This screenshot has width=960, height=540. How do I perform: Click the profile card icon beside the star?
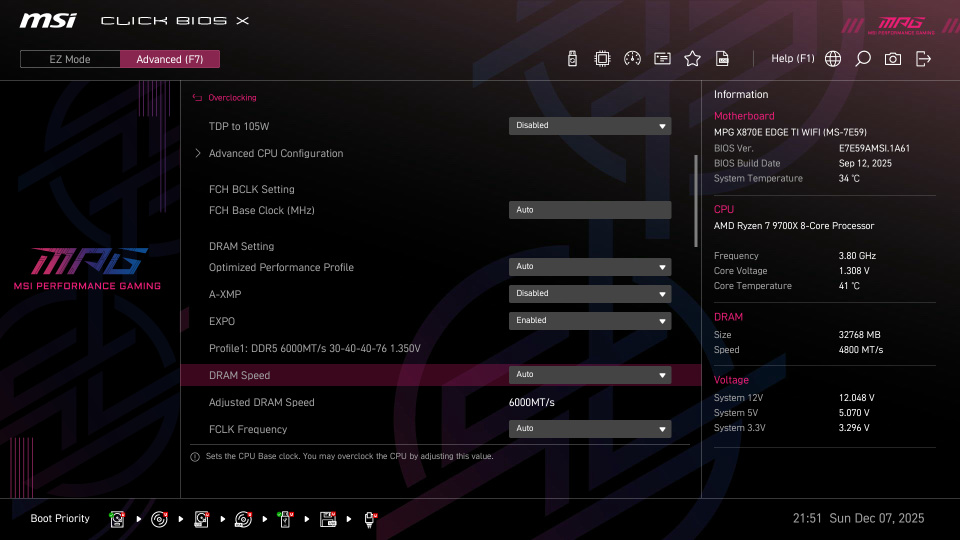[x=662, y=59]
